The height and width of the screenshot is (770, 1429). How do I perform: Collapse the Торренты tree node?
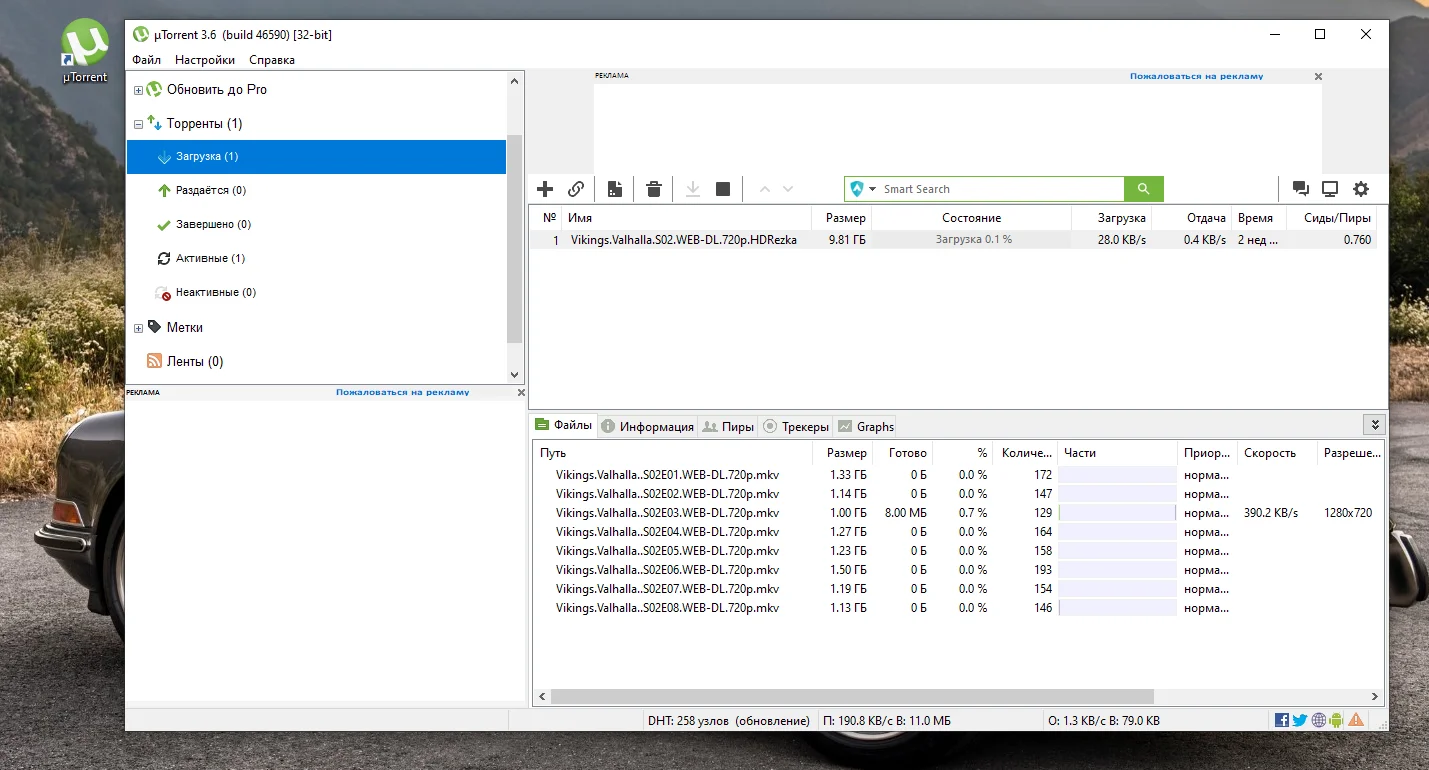[139, 125]
